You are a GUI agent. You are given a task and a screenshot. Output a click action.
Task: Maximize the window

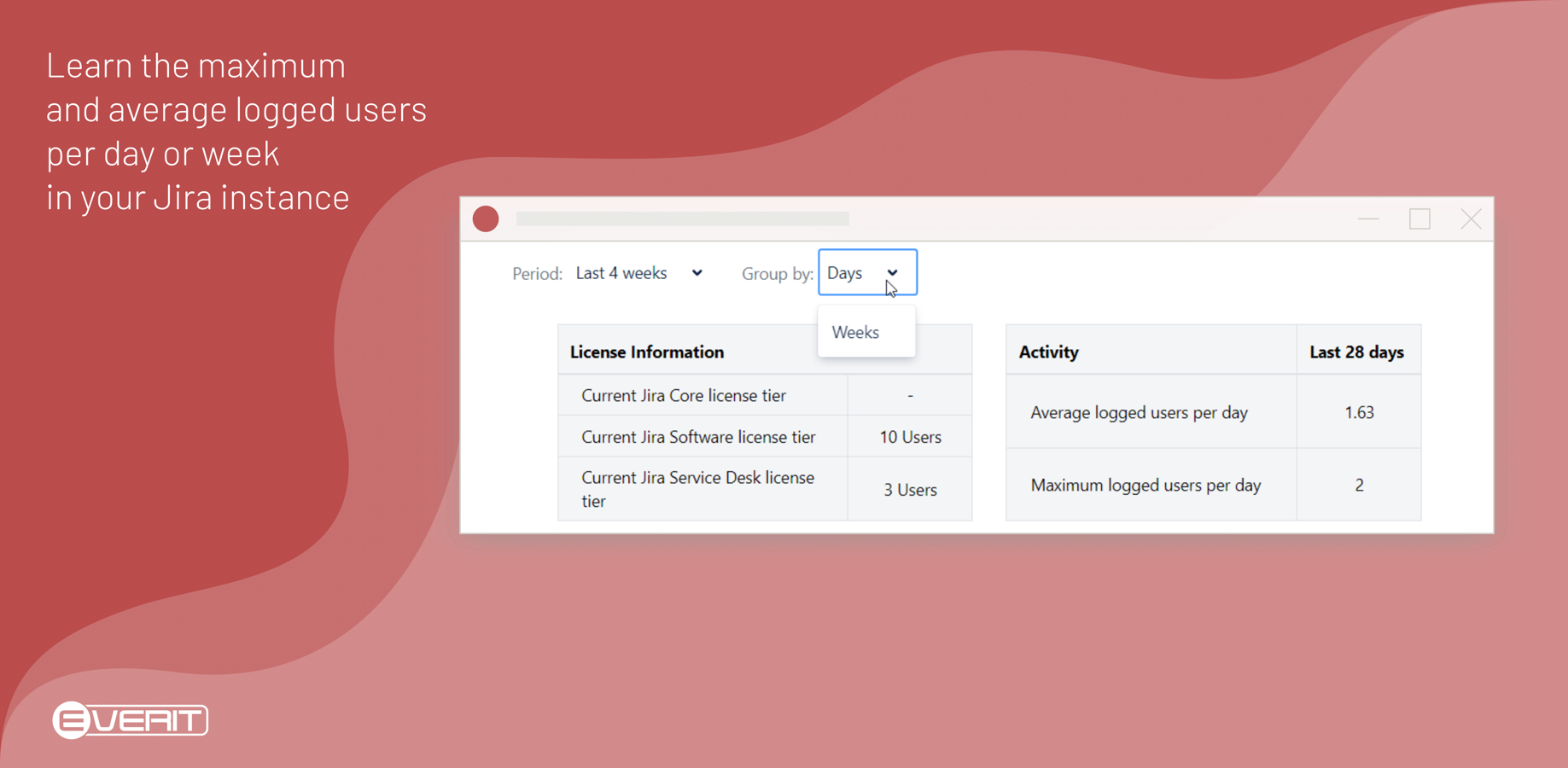1419,219
